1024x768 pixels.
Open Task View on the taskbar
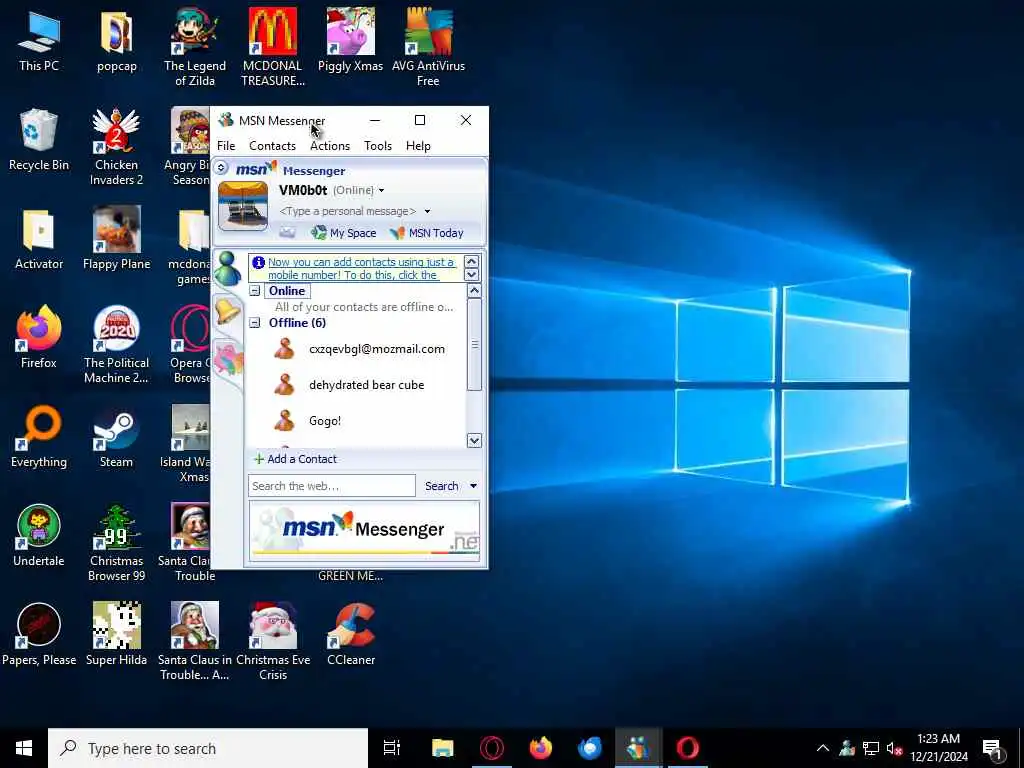[x=392, y=748]
